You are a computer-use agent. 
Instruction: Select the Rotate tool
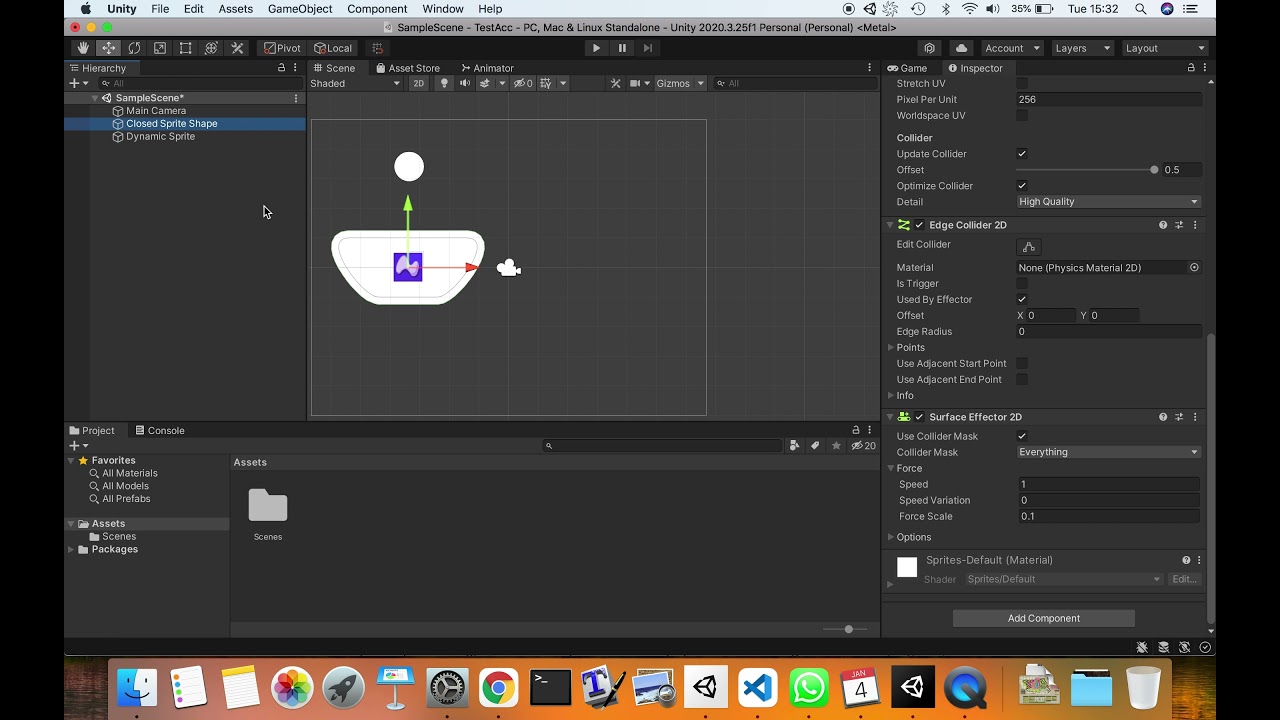pyautogui.click(x=135, y=47)
